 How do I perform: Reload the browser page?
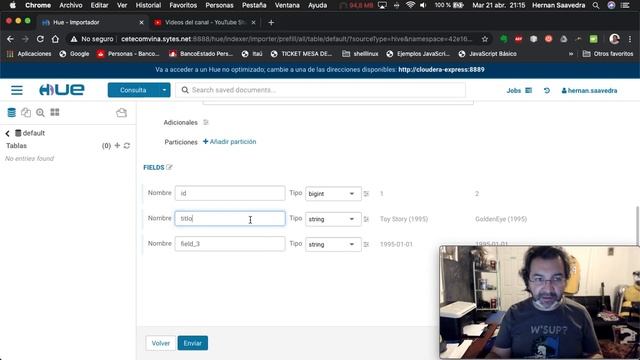coord(40,39)
